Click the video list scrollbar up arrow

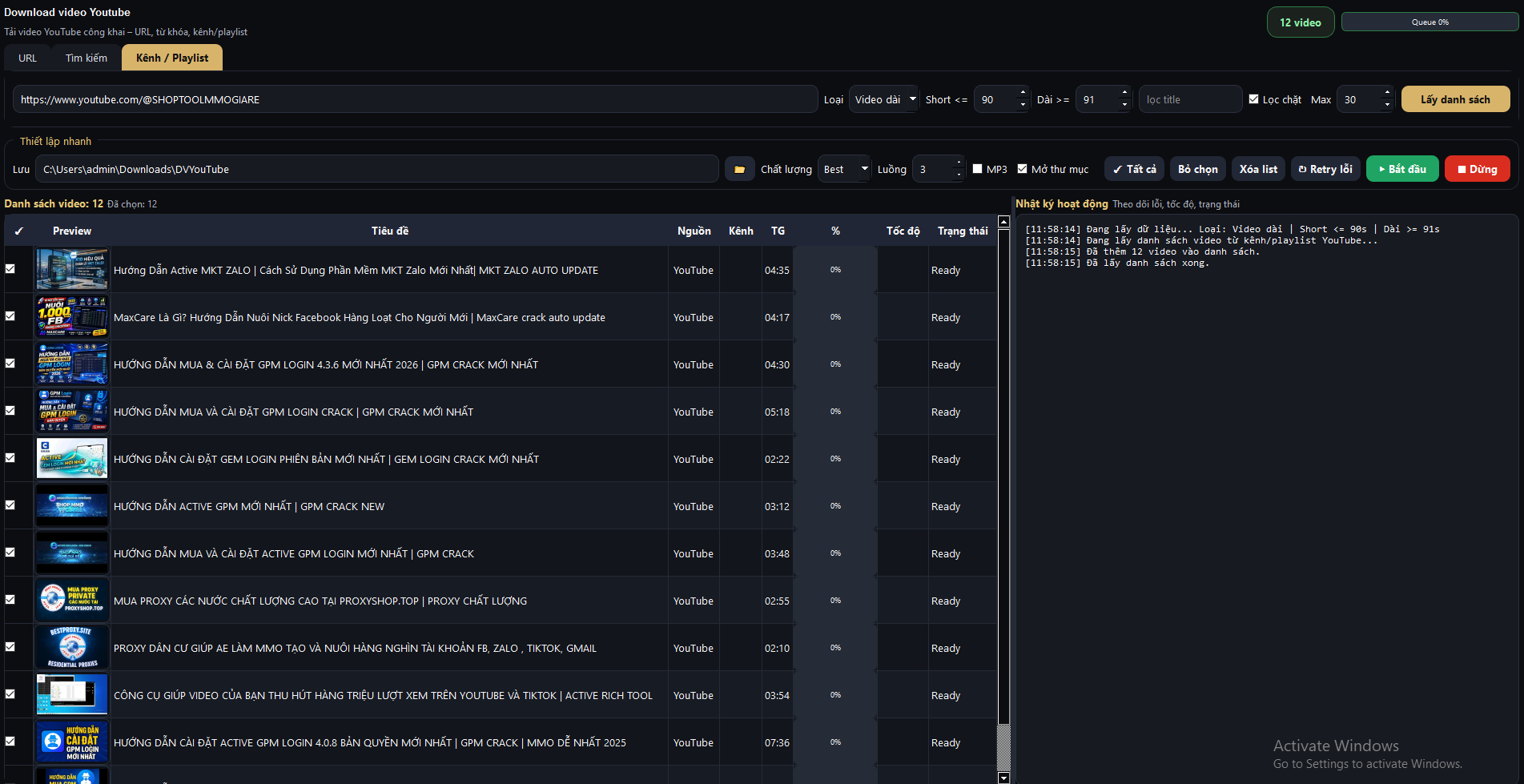point(1003,222)
